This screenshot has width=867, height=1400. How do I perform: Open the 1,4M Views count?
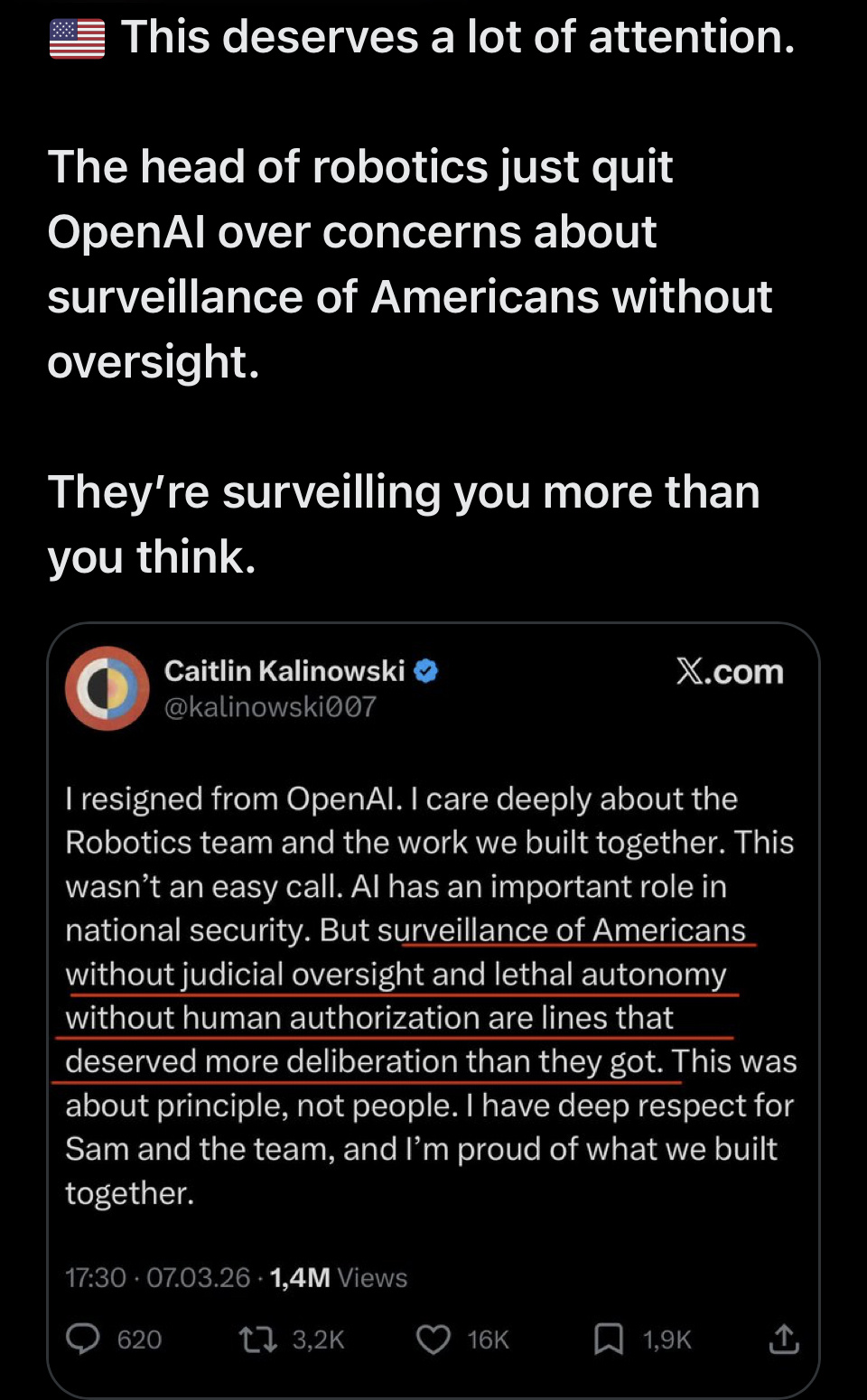pos(338,1277)
